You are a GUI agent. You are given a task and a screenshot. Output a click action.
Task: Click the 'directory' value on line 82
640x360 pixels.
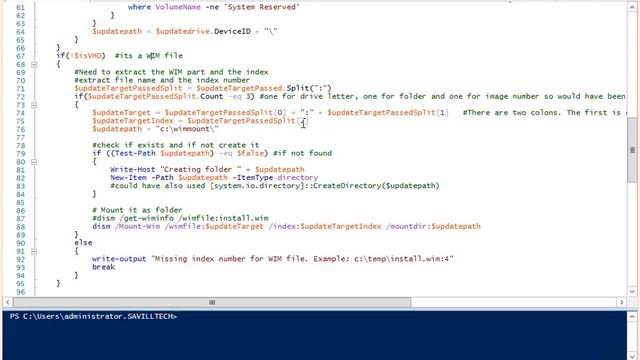298,178
